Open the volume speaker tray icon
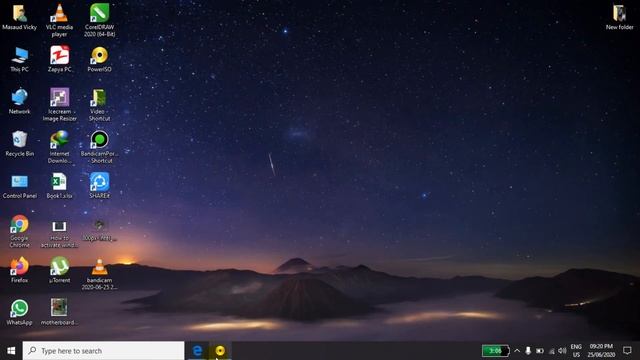640x360 pixels. point(562,351)
